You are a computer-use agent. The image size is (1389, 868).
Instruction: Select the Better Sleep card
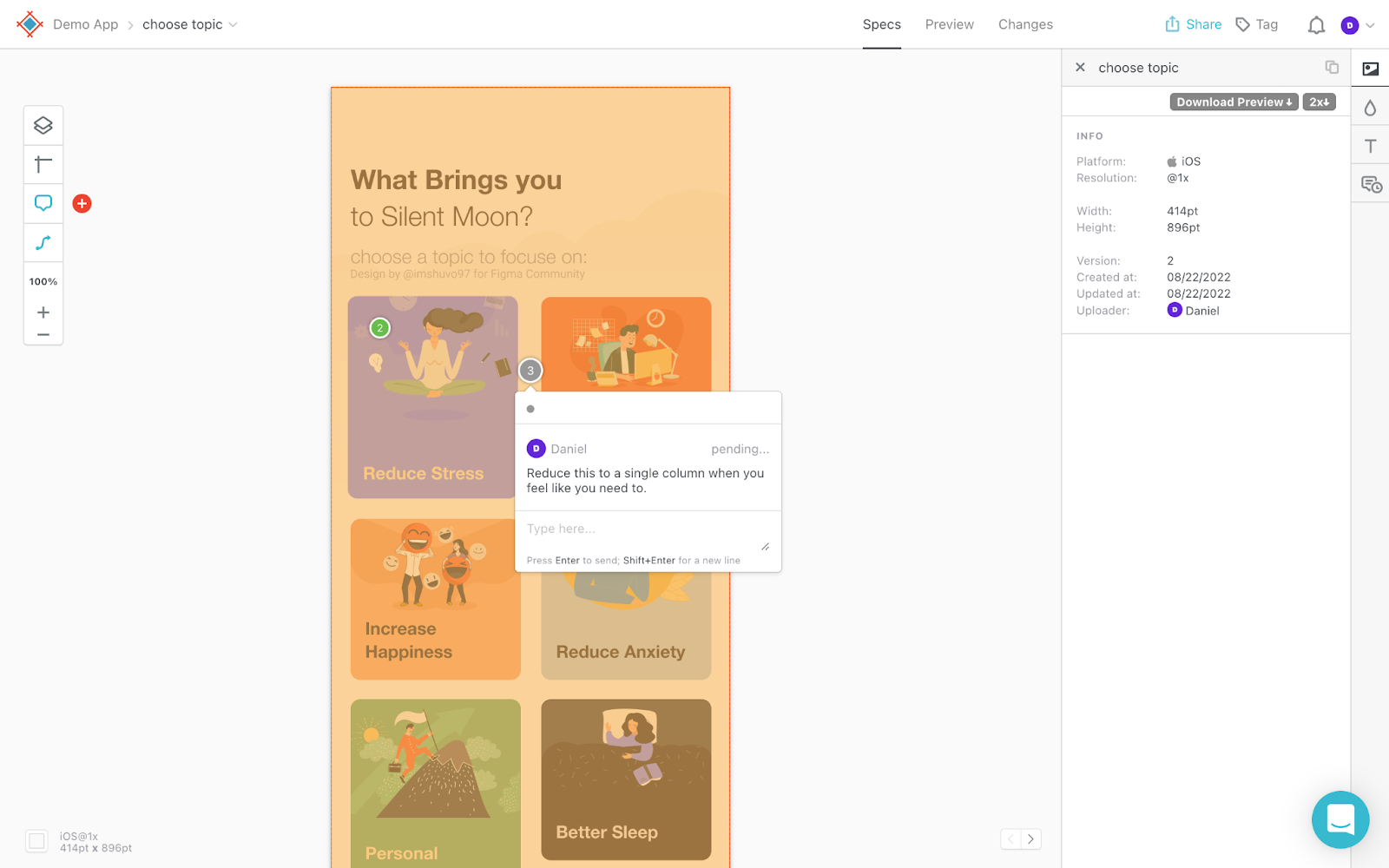[x=626, y=779]
